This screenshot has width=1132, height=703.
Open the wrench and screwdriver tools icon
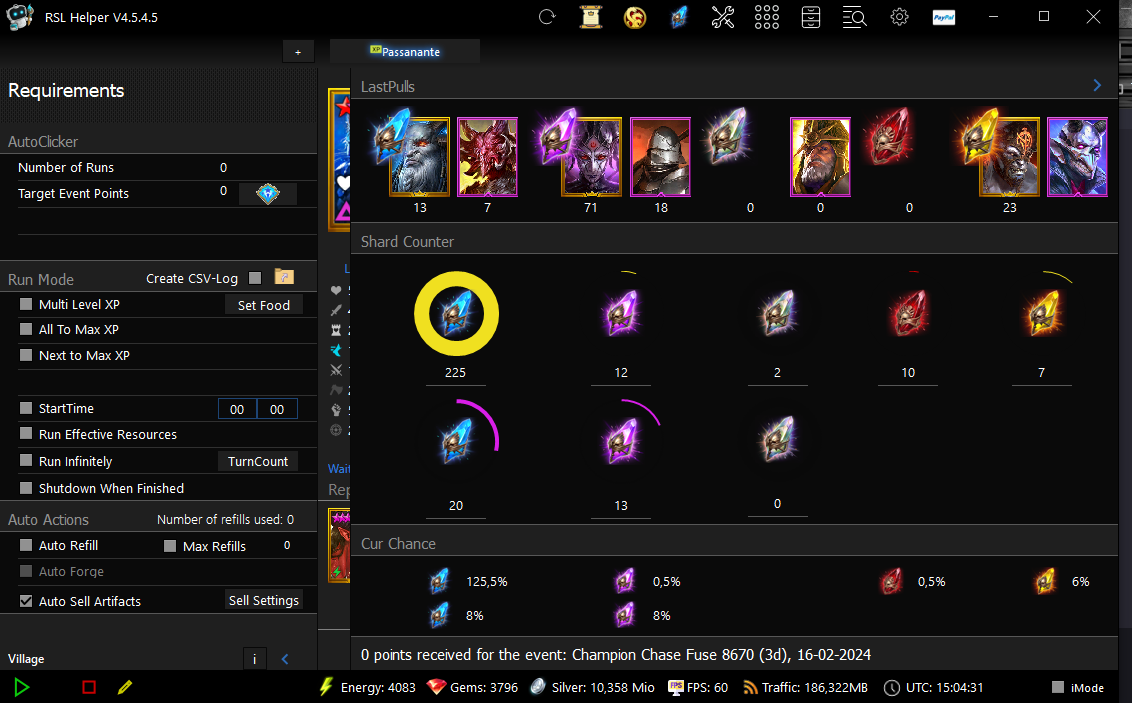[723, 17]
